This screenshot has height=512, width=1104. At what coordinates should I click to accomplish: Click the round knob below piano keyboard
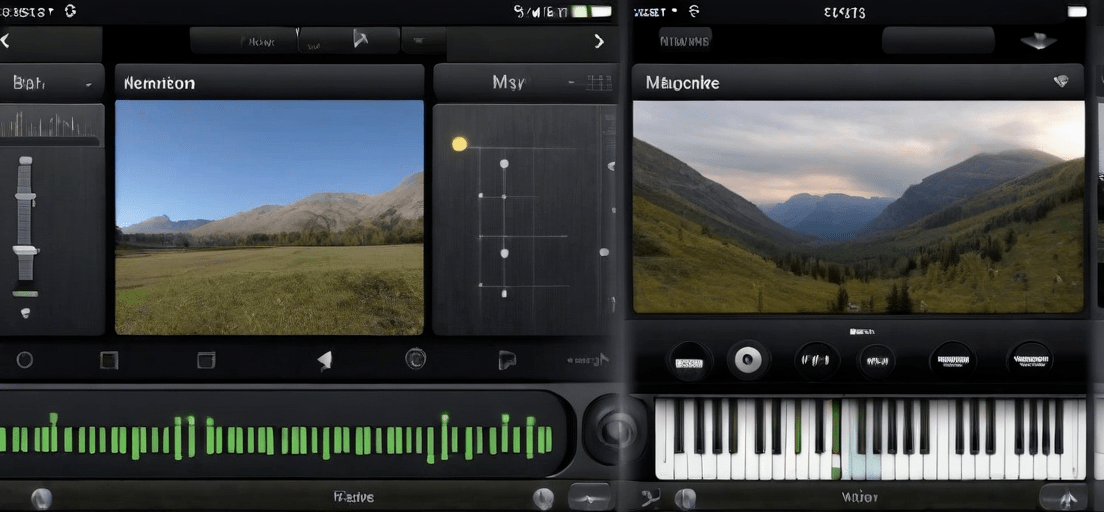(685, 499)
